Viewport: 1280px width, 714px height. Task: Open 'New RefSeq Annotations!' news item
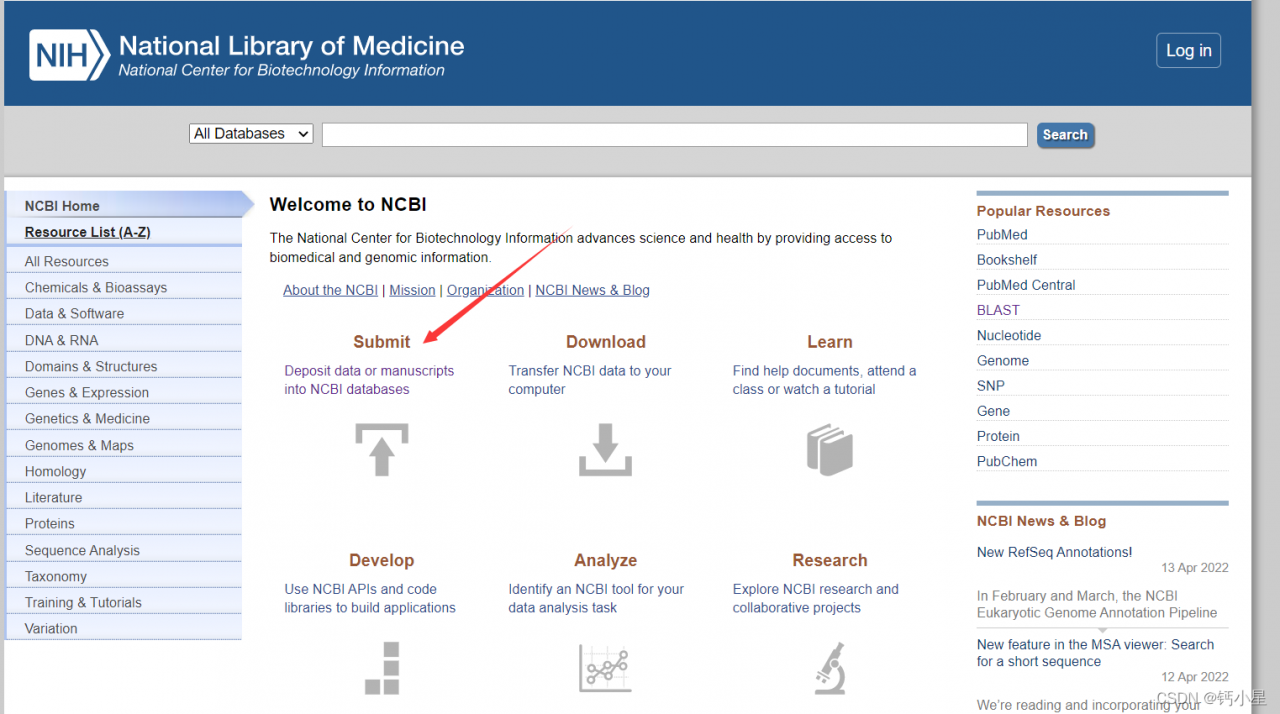(1054, 552)
